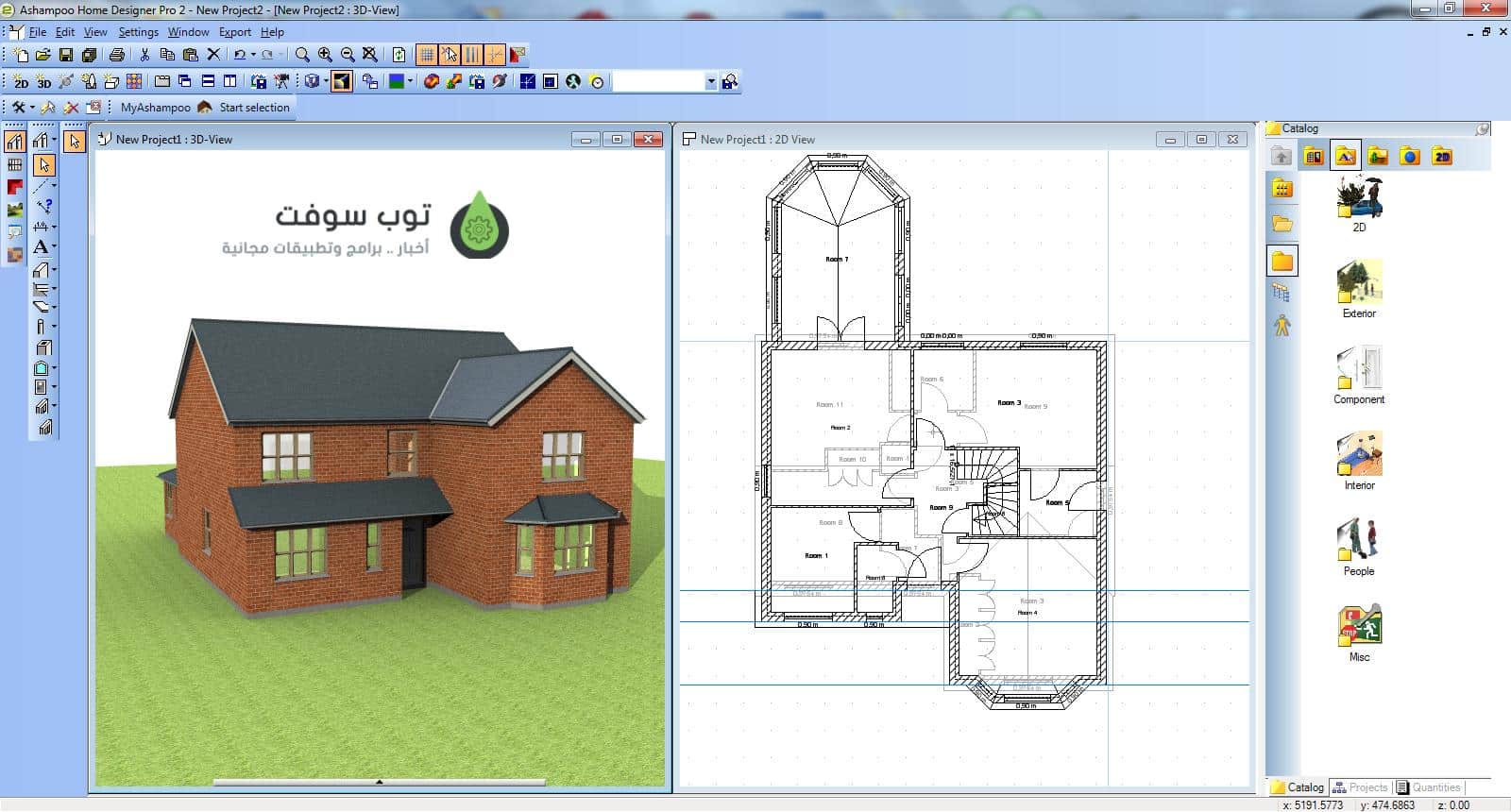Open the Edit menu
Image resolution: width=1511 pixels, height=812 pixels.
(65, 32)
